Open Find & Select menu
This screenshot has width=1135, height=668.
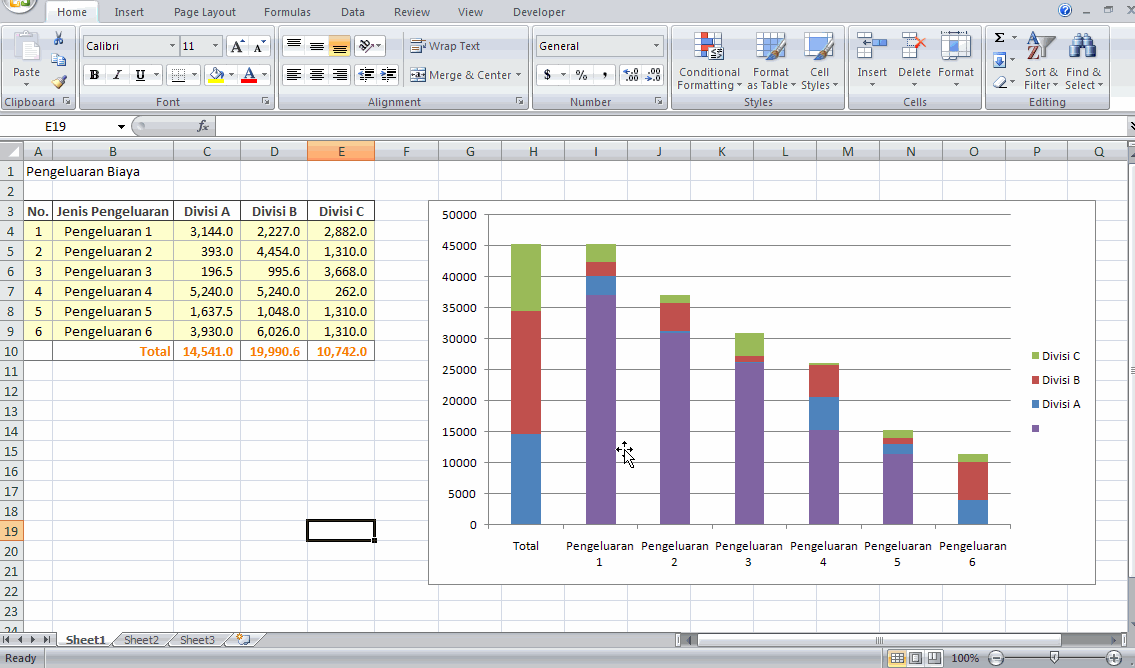(x=1084, y=62)
